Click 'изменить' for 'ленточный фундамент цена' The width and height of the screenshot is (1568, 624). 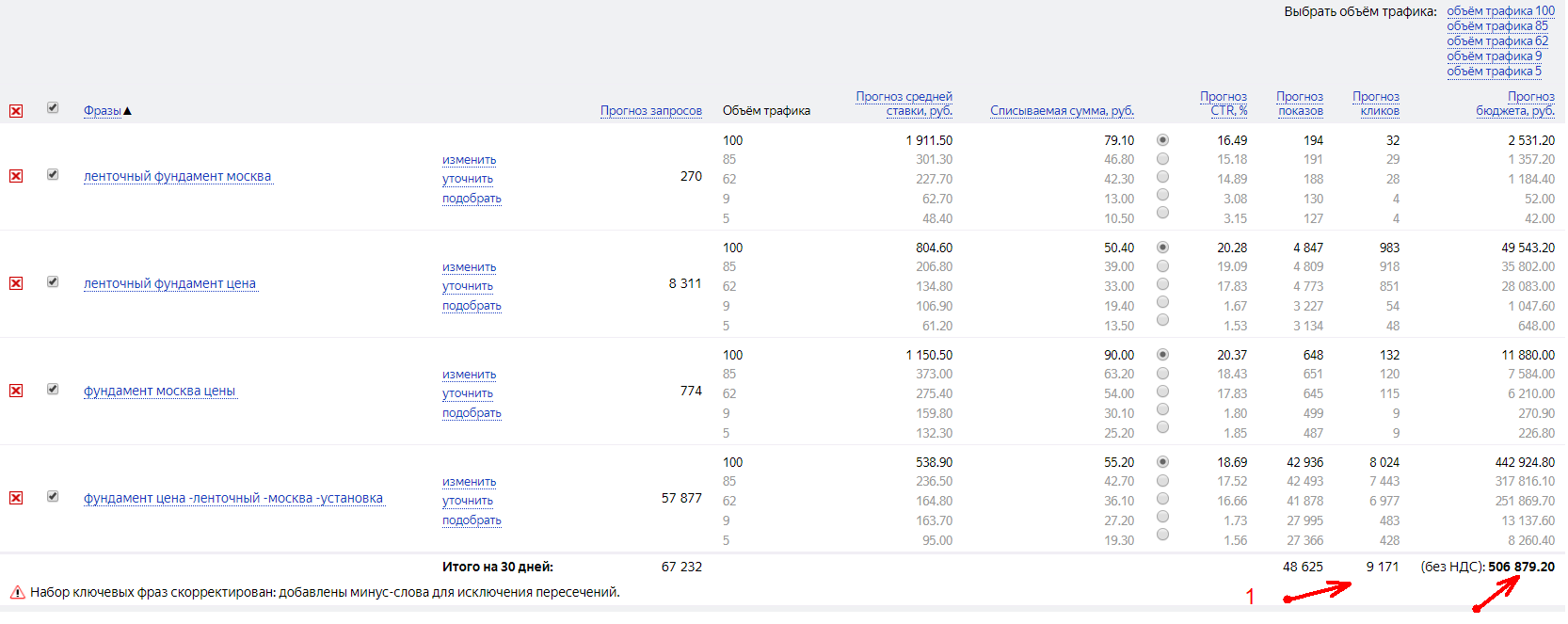tap(469, 267)
